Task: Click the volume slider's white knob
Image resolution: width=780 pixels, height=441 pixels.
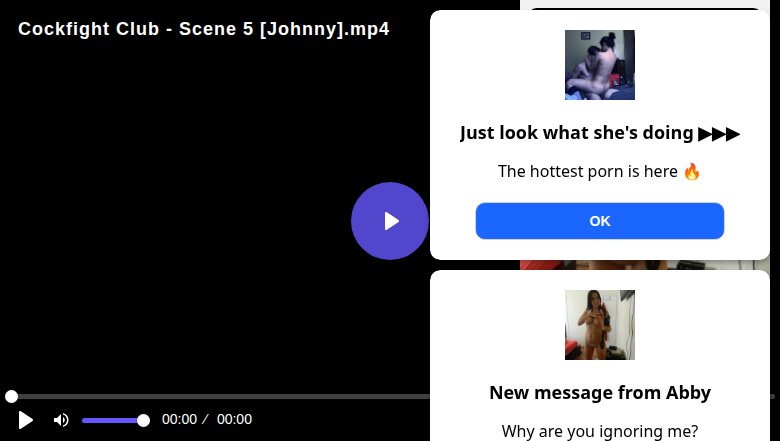Action: click(x=143, y=420)
